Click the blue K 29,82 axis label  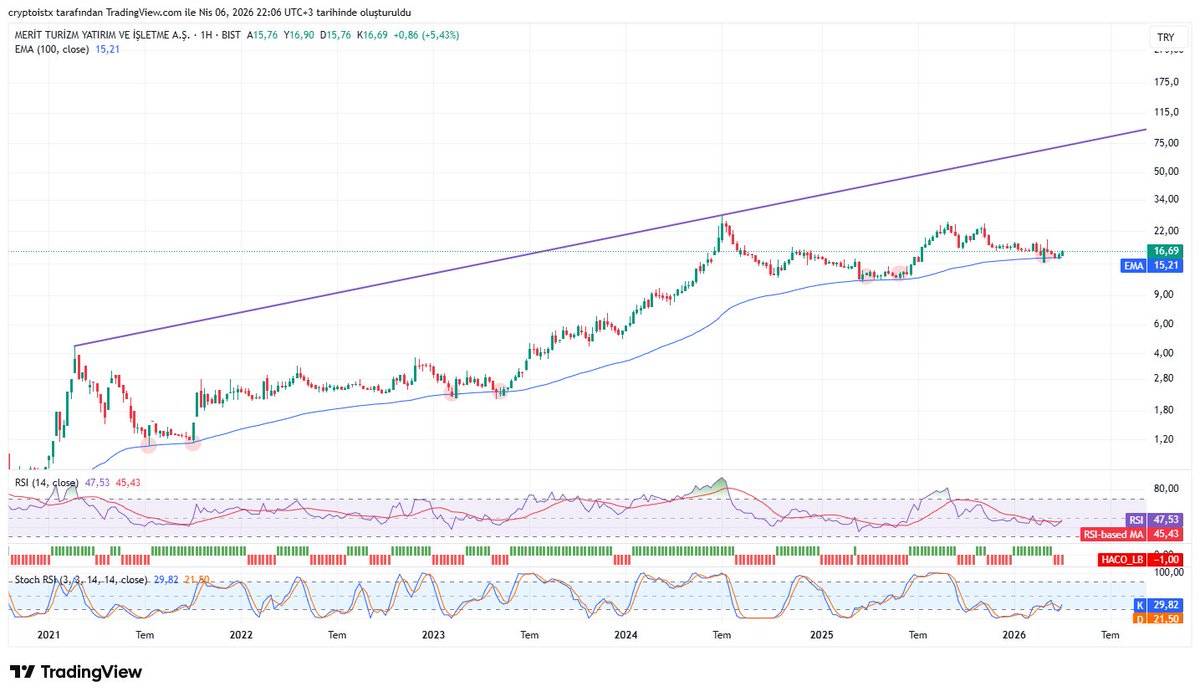click(x=1158, y=605)
